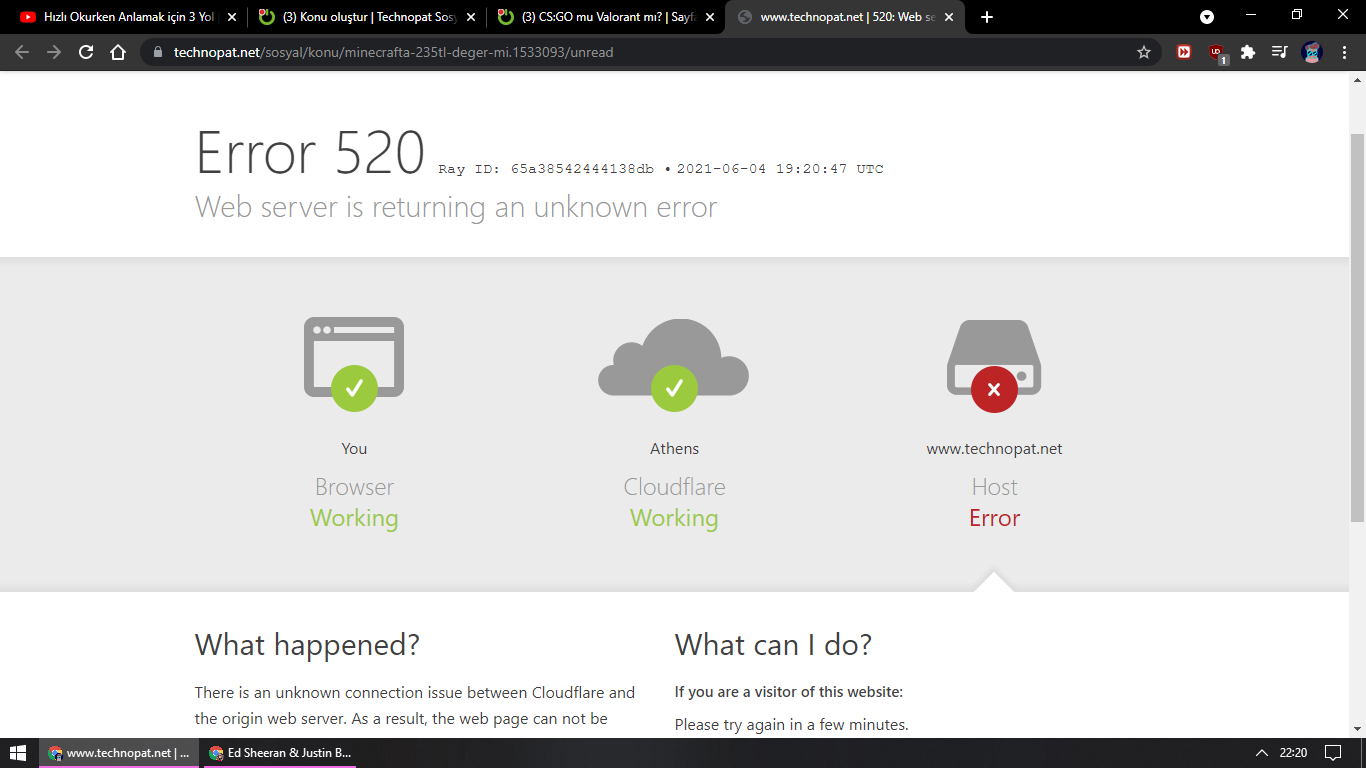
Task: Reload the Error 520 page
Action: pyautogui.click(x=86, y=52)
